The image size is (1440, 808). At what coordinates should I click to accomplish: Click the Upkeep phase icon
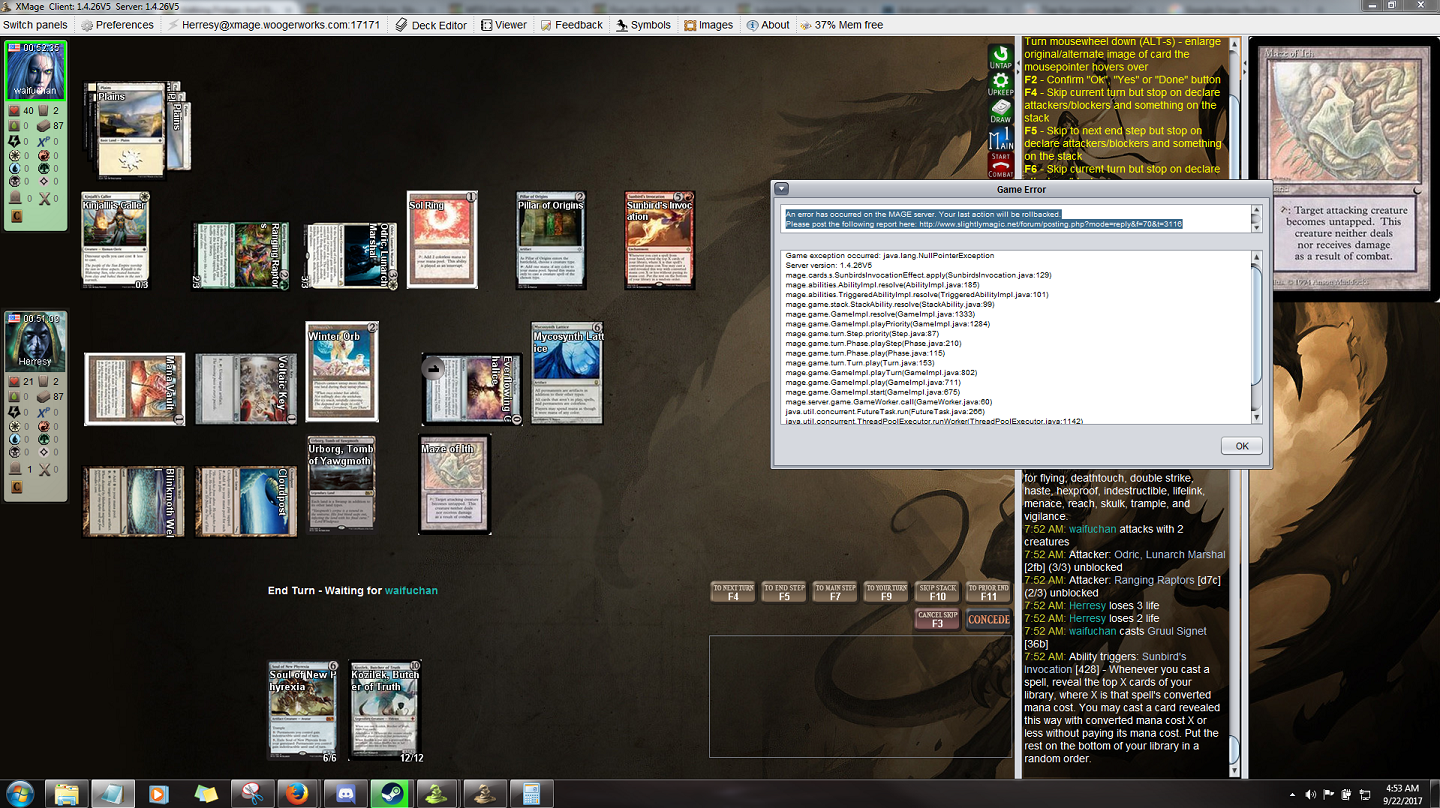1000,84
